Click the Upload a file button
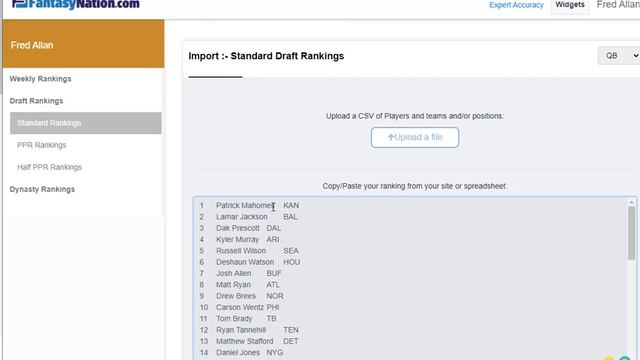Screen dimensions: 640x360 (x=415, y=138)
